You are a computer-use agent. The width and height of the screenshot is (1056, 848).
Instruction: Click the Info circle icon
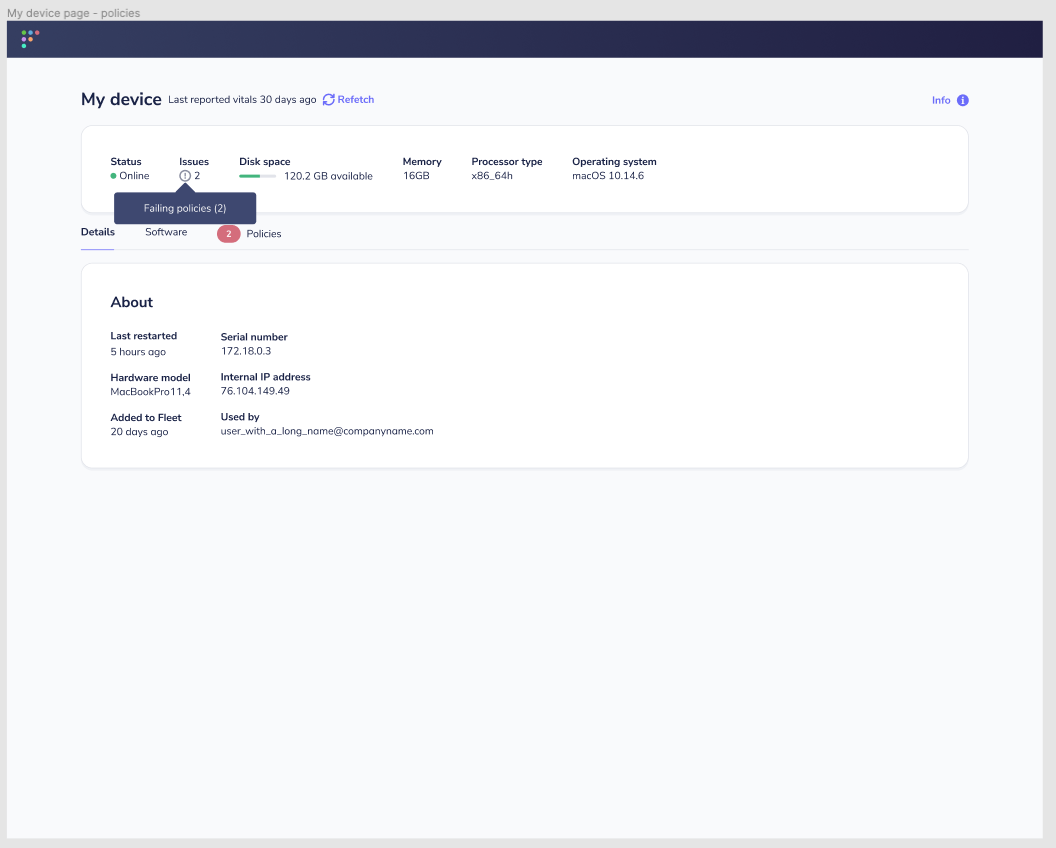tap(962, 100)
